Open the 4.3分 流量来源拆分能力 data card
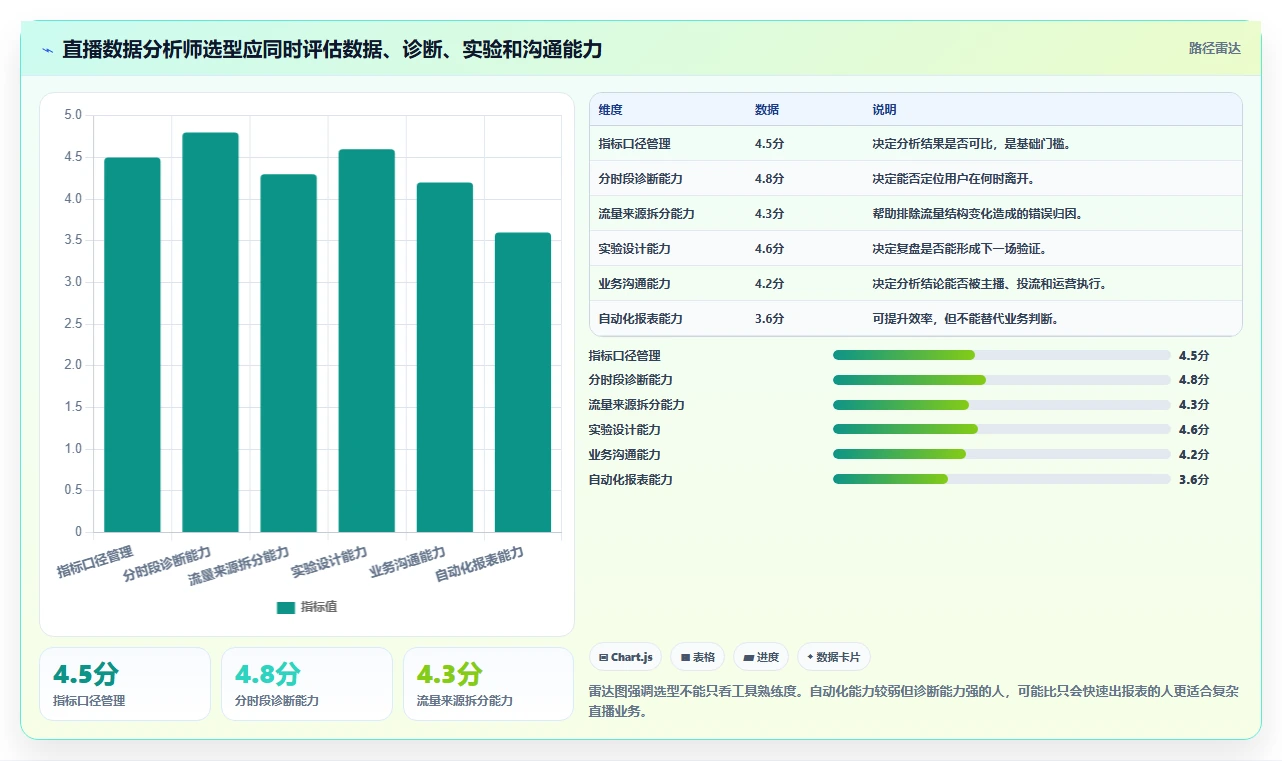Viewport: 1282px width, 761px height. click(488, 684)
